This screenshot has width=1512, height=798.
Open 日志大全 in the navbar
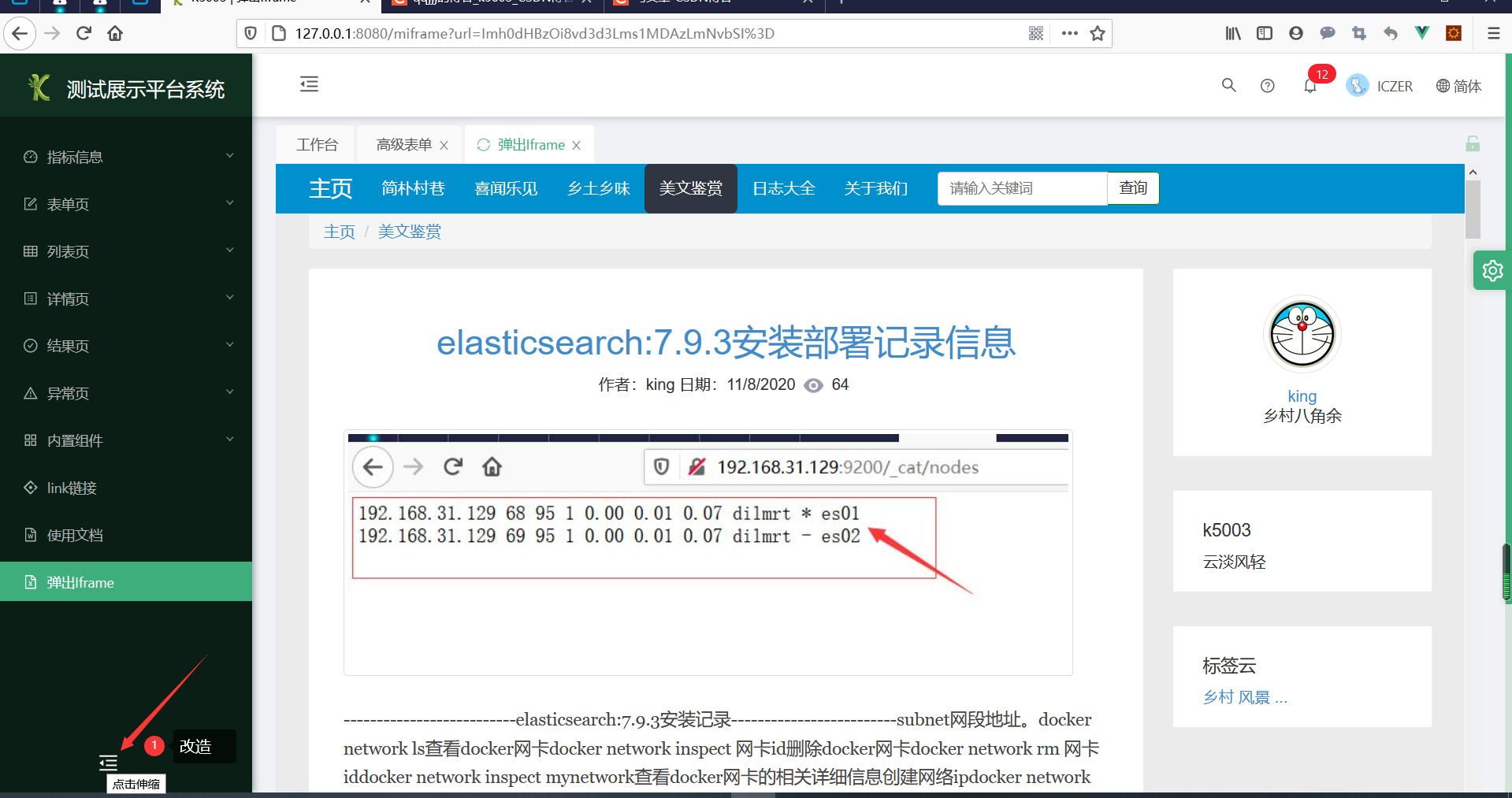(784, 188)
